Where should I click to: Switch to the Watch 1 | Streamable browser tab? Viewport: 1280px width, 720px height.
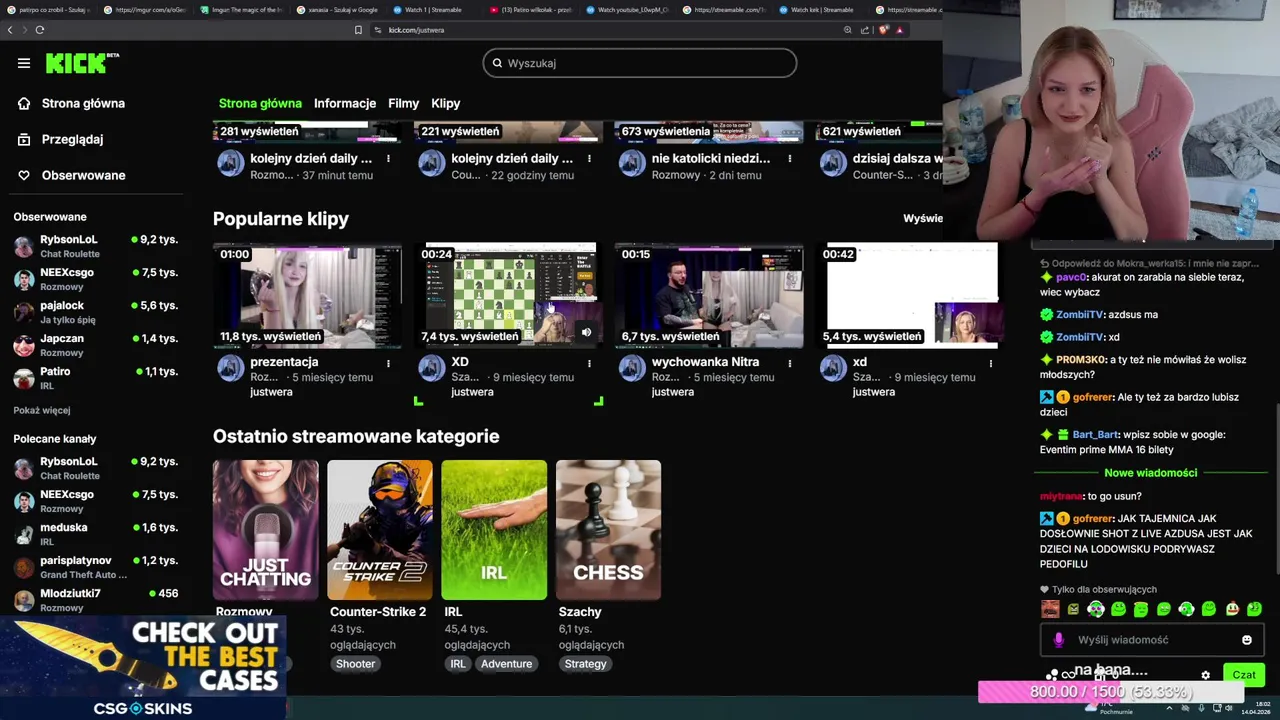(x=427, y=9)
